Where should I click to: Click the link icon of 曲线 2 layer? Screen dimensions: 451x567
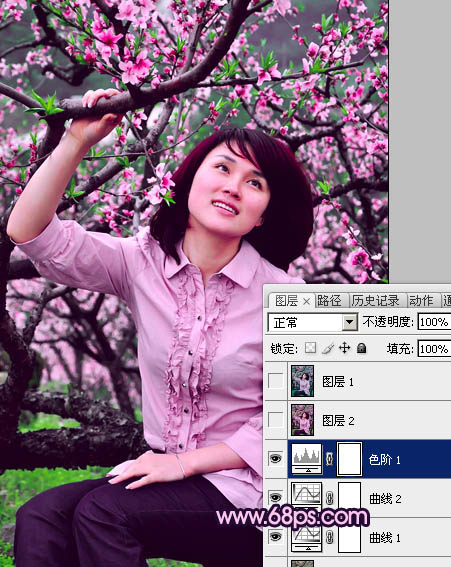[329, 498]
